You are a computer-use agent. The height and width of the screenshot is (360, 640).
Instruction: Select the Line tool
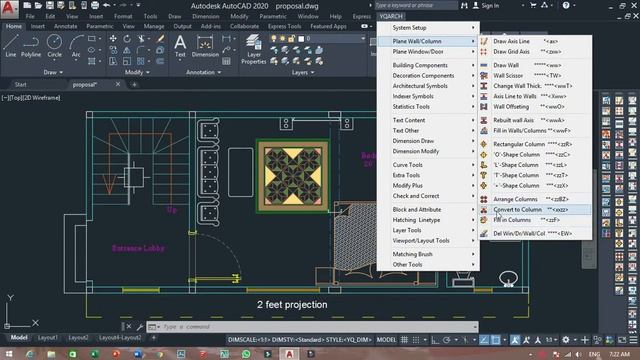tap(11, 46)
